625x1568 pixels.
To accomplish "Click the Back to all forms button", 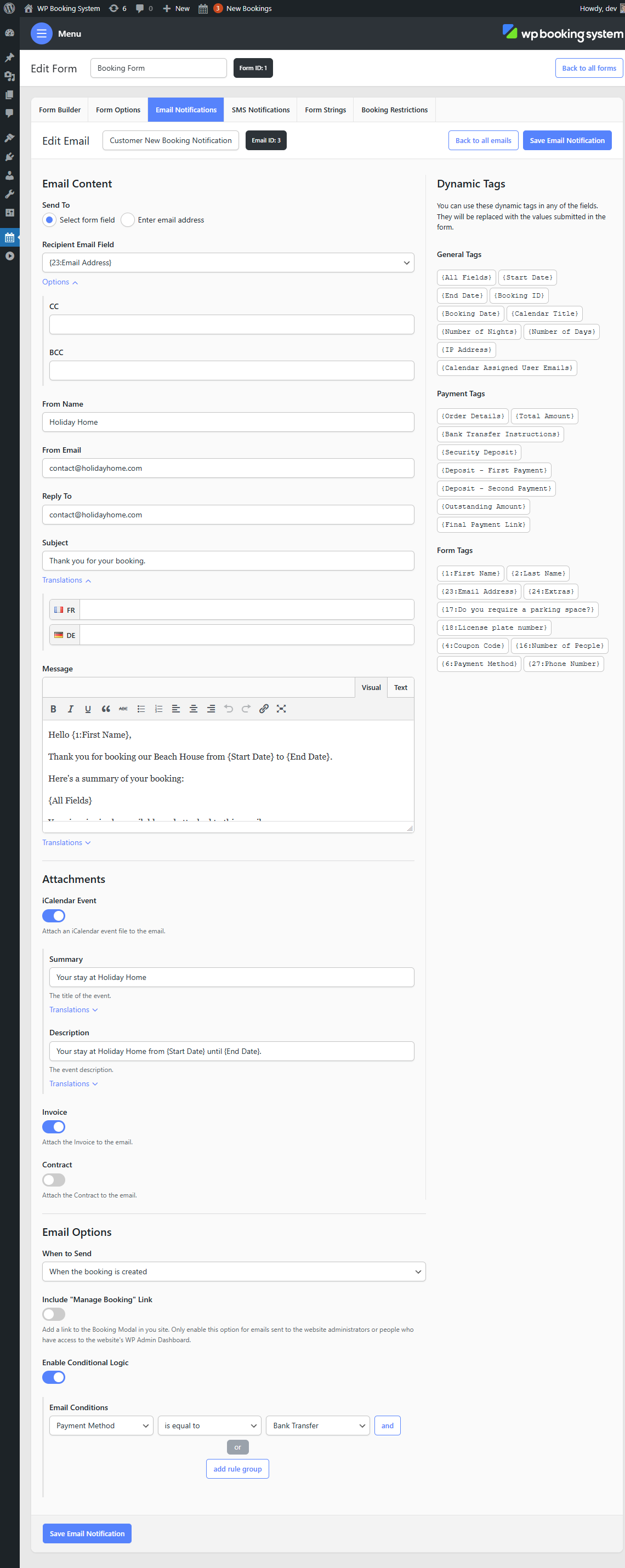I will click(589, 68).
